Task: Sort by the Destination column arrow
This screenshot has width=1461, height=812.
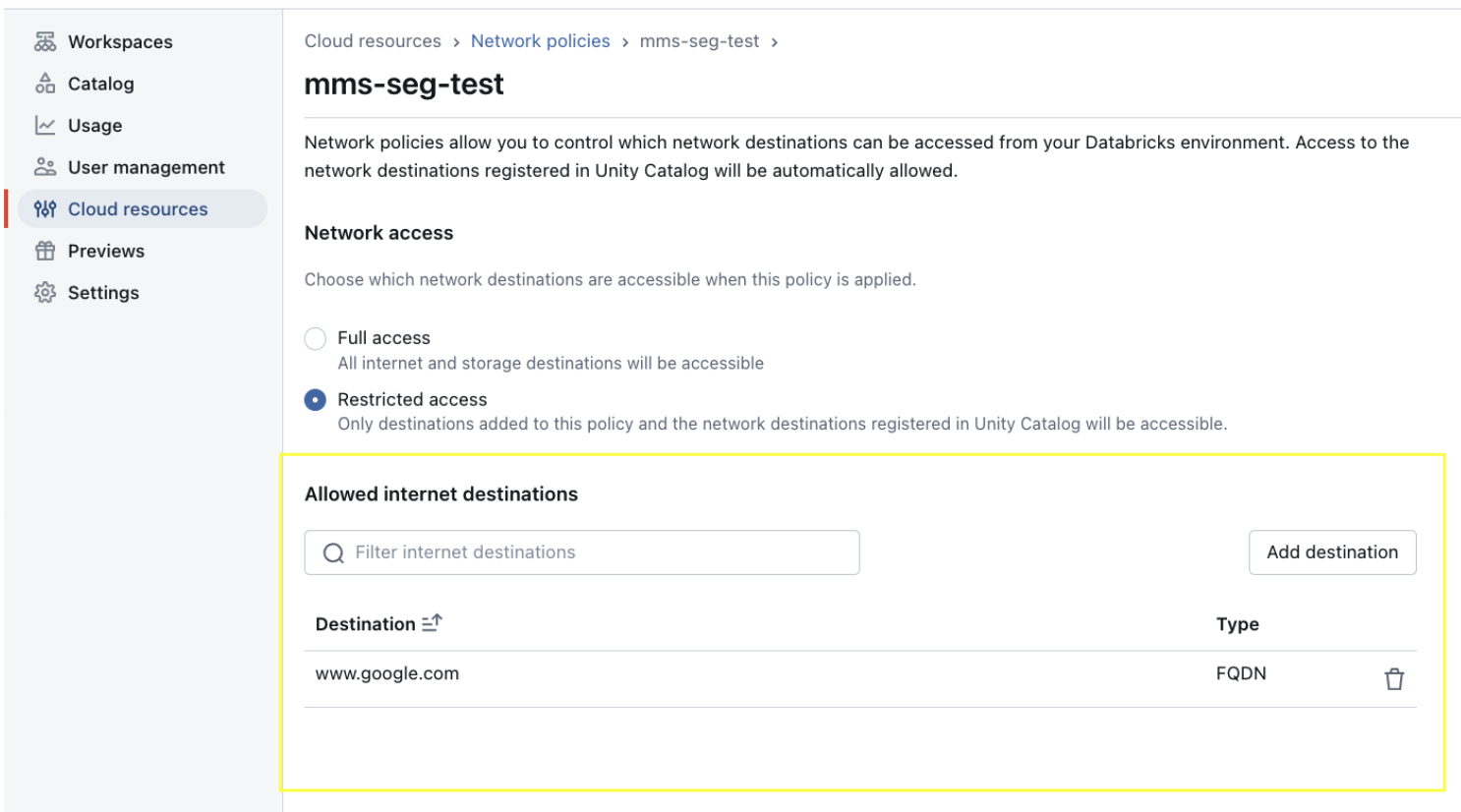Action: click(x=432, y=623)
